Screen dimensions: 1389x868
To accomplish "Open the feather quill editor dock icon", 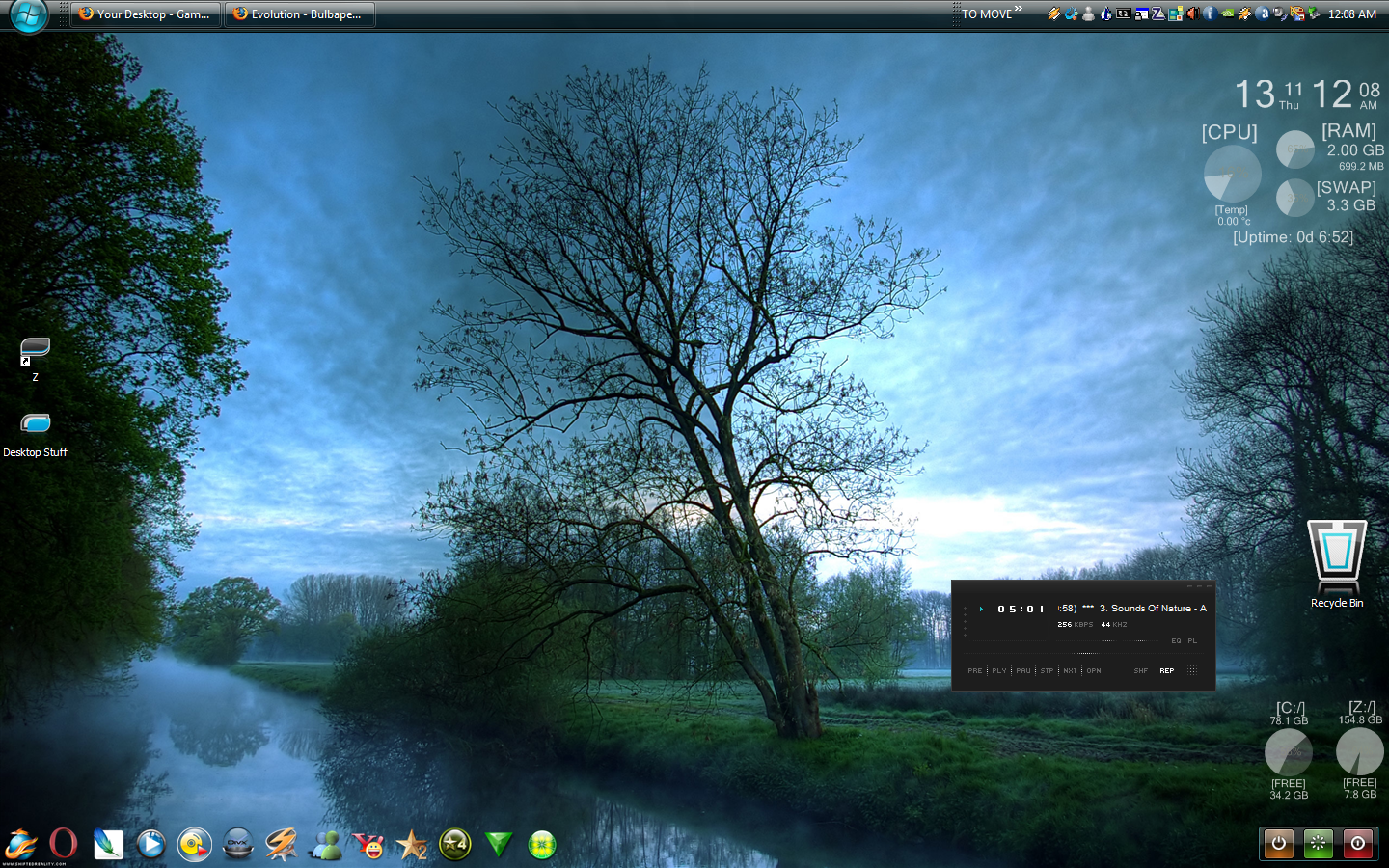I will tap(108, 844).
